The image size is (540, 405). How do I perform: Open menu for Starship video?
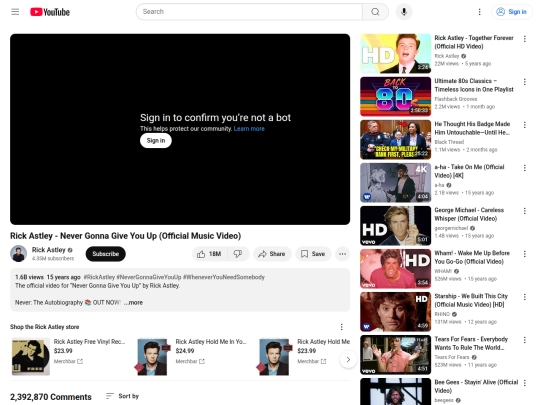525,297
